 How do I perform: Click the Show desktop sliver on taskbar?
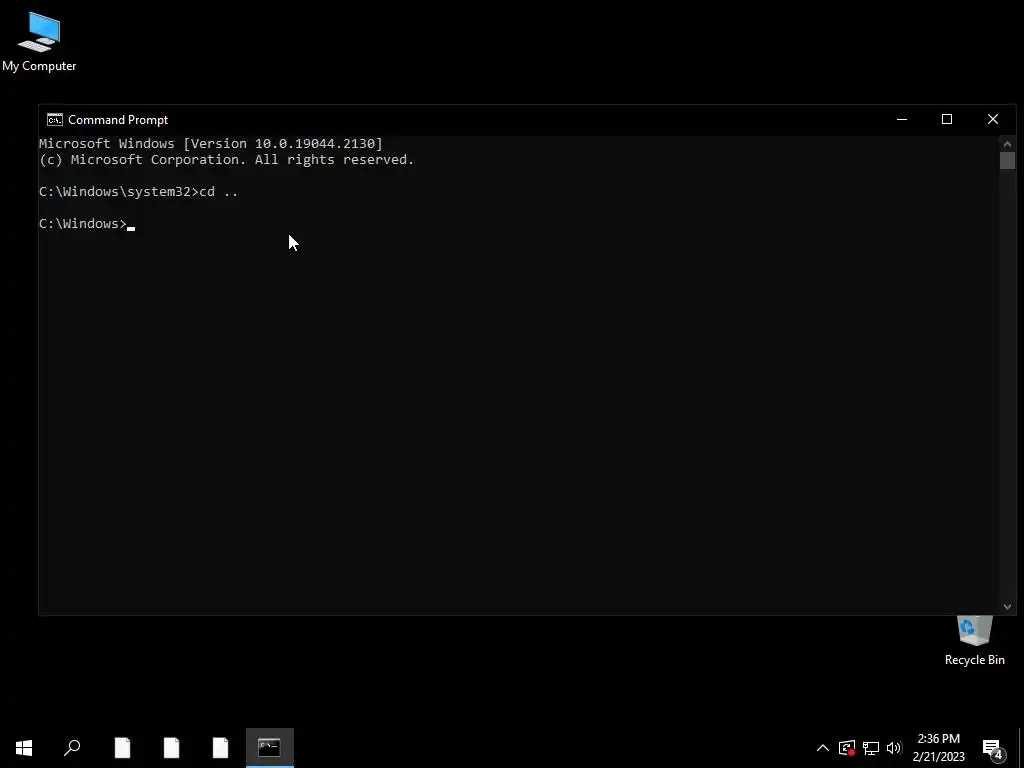[1021, 748]
